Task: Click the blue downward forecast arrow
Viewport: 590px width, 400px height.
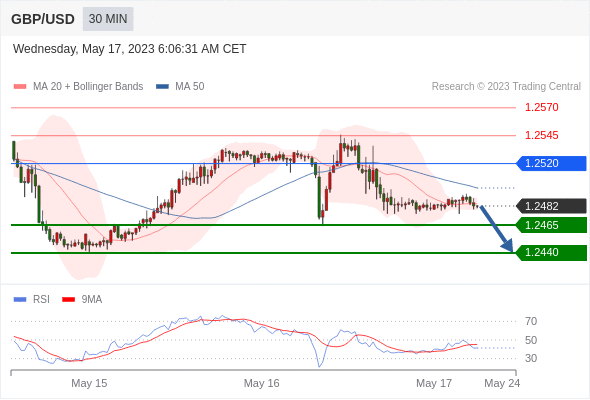Action: tap(496, 229)
